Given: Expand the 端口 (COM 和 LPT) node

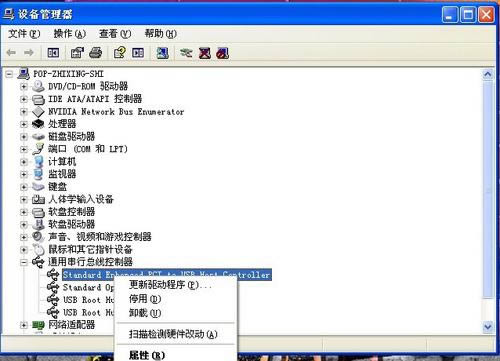Looking at the screenshot, I should coord(23,149).
